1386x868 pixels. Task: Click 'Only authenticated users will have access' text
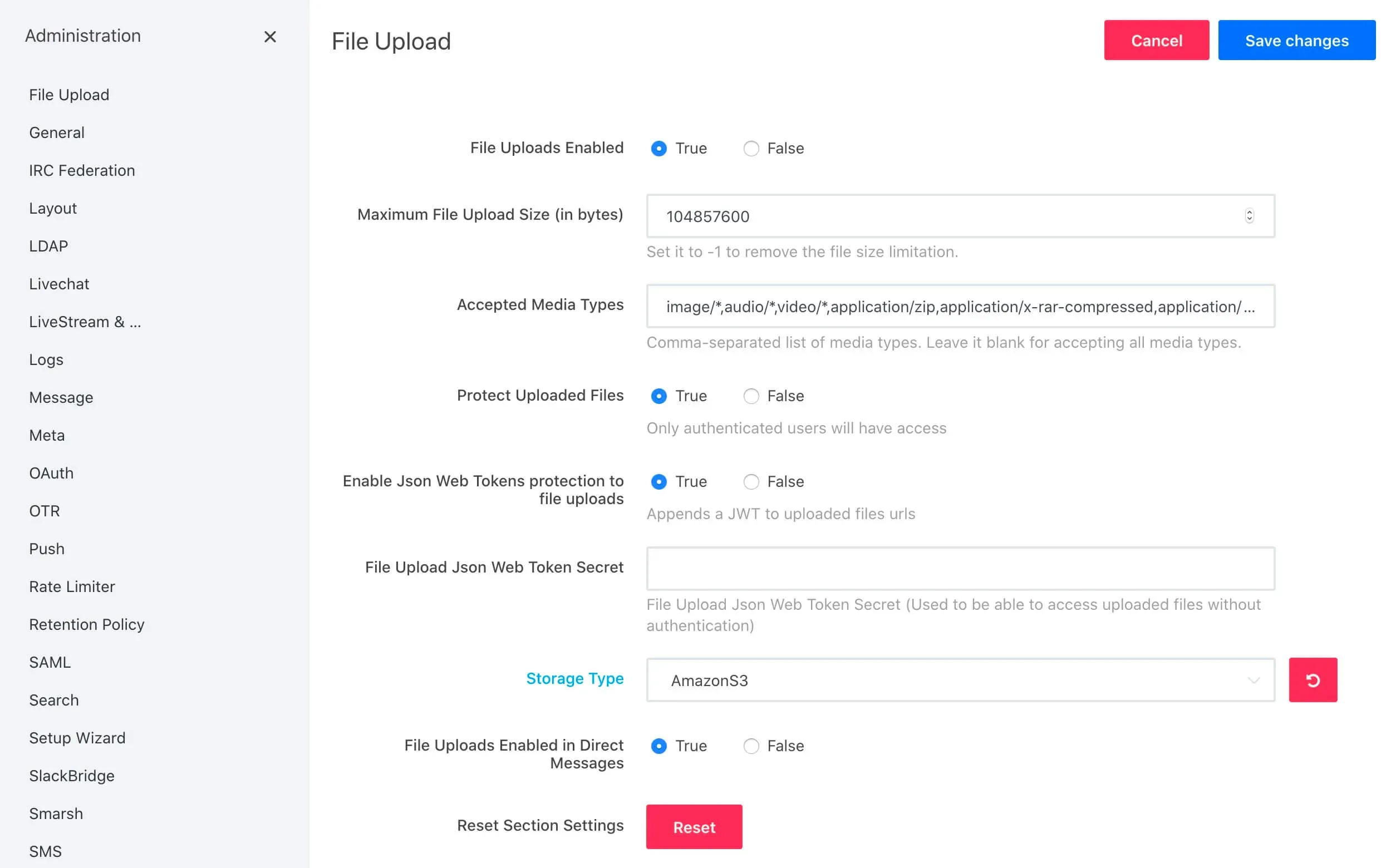click(796, 428)
